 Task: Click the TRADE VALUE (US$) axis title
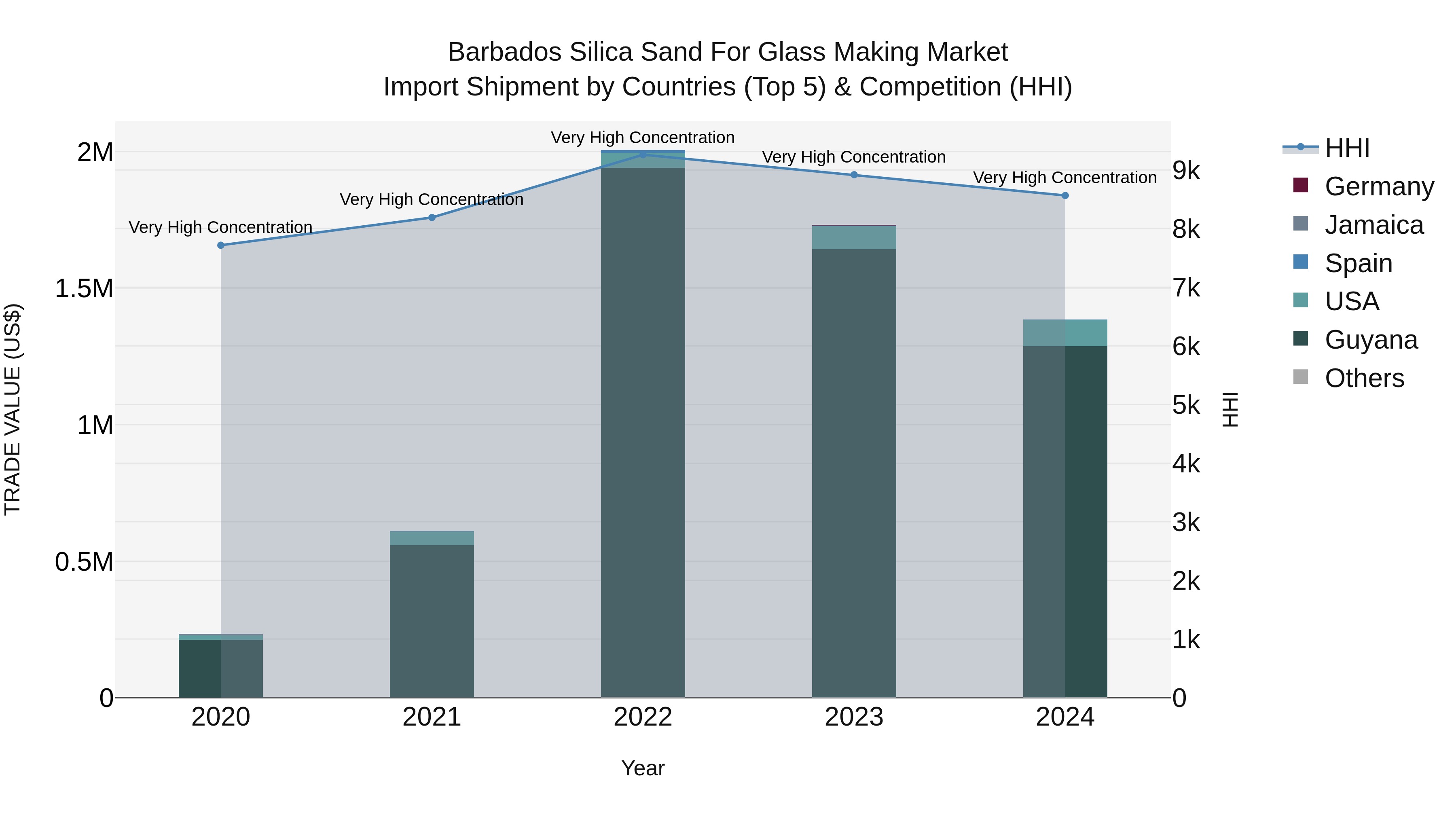pyautogui.click(x=13, y=409)
